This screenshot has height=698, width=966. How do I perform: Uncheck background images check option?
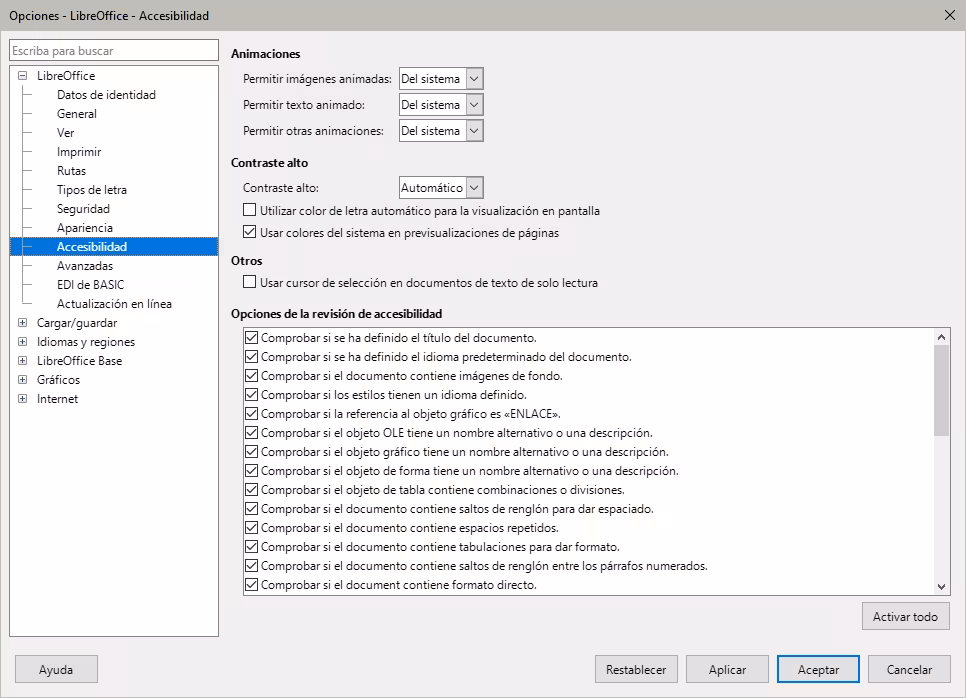(x=251, y=376)
